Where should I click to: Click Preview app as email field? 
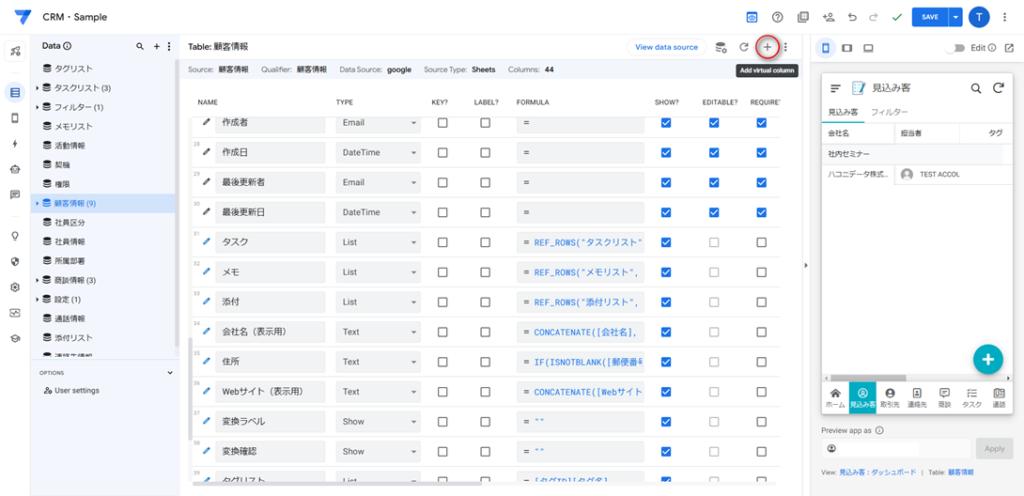click(x=897, y=449)
